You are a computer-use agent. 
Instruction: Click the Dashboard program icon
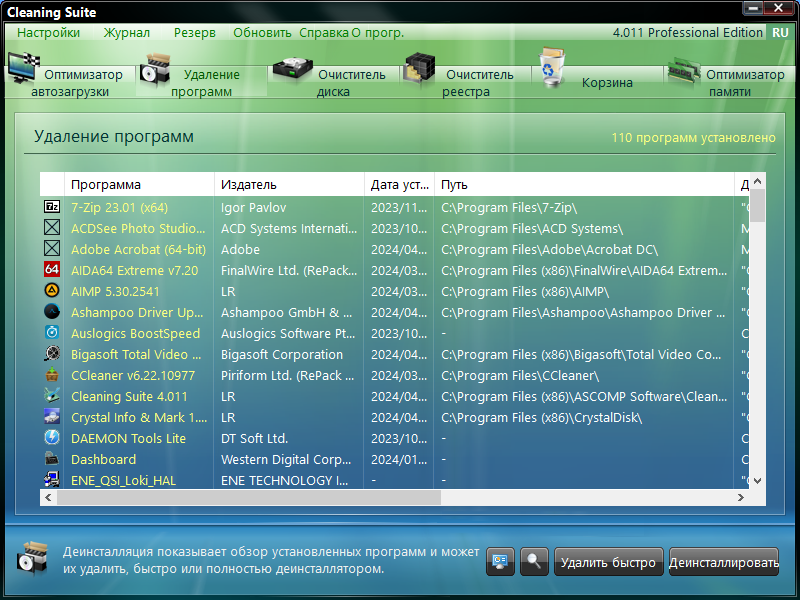tap(52, 459)
